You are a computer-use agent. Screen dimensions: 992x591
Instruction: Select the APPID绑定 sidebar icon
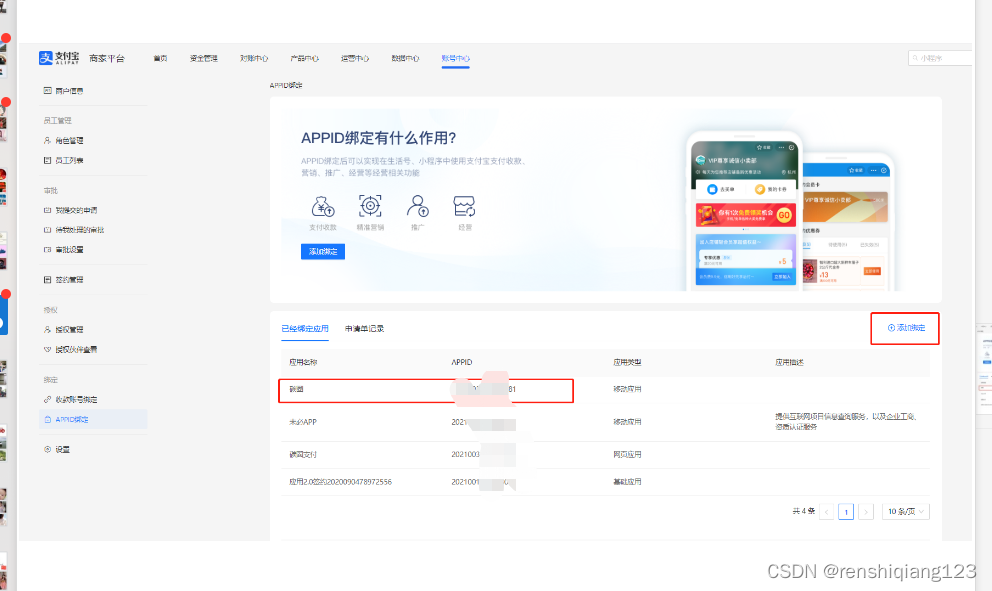click(47, 419)
